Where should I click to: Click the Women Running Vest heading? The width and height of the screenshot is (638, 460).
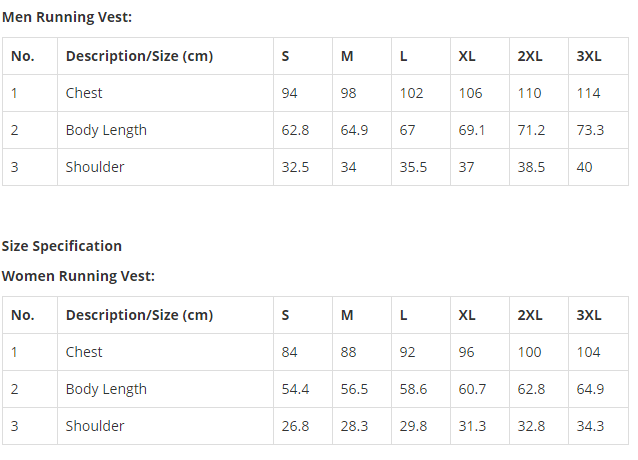(79, 276)
